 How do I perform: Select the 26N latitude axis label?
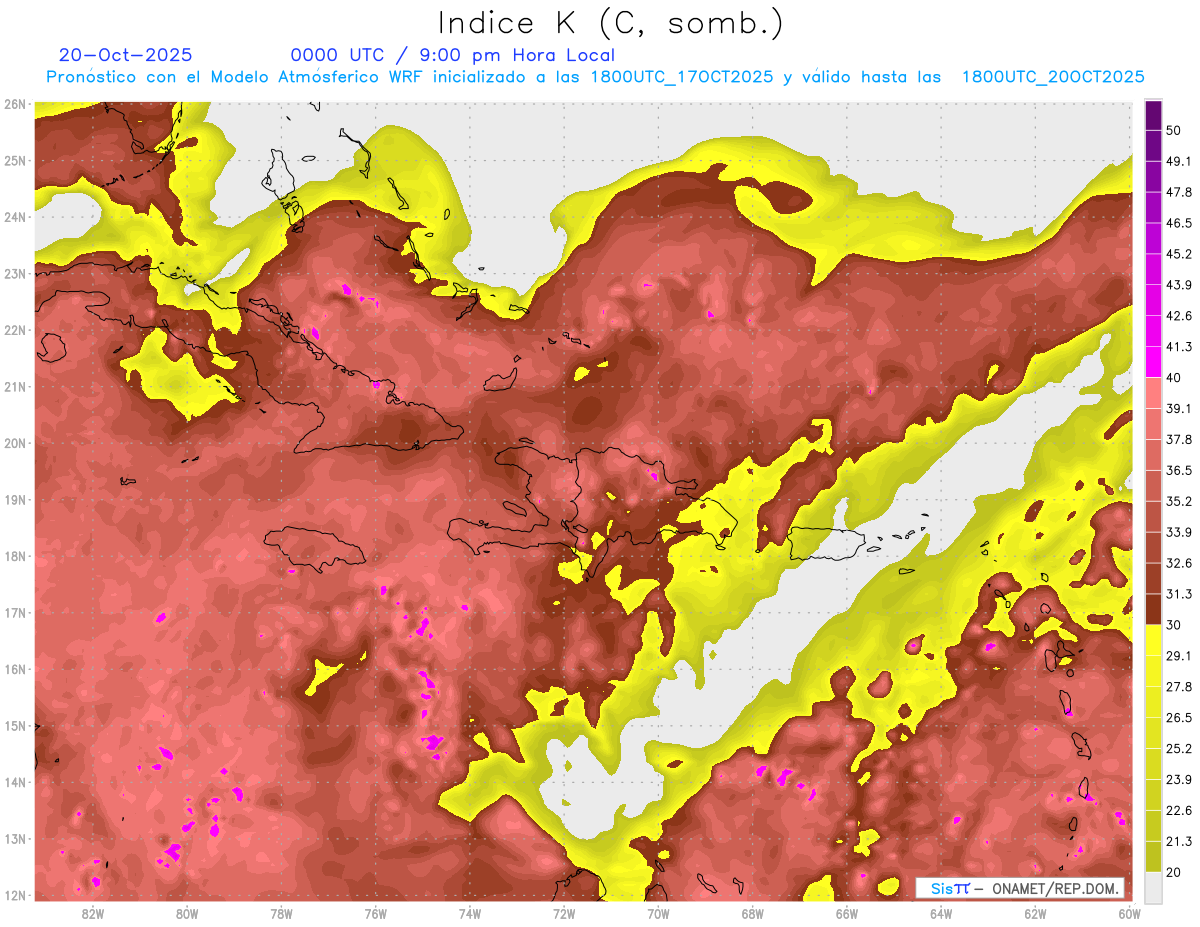click(15, 104)
